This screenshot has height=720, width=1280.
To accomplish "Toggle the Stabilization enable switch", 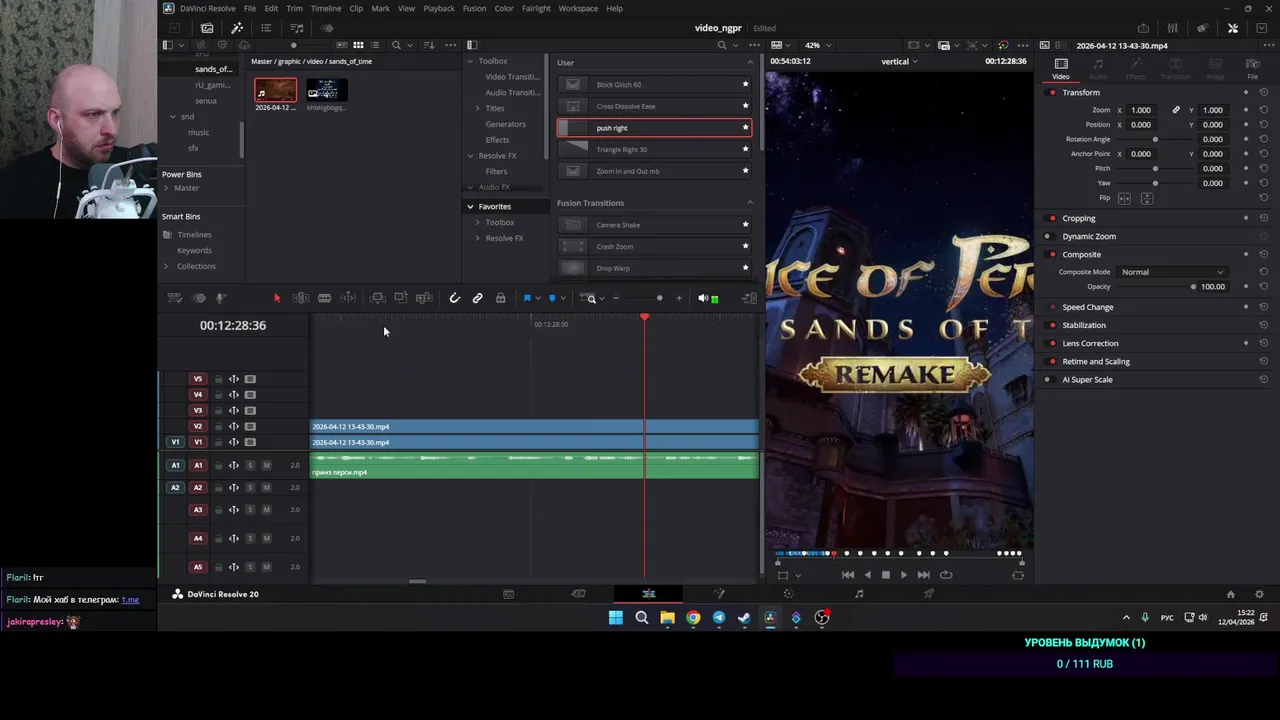I will click(1052, 325).
